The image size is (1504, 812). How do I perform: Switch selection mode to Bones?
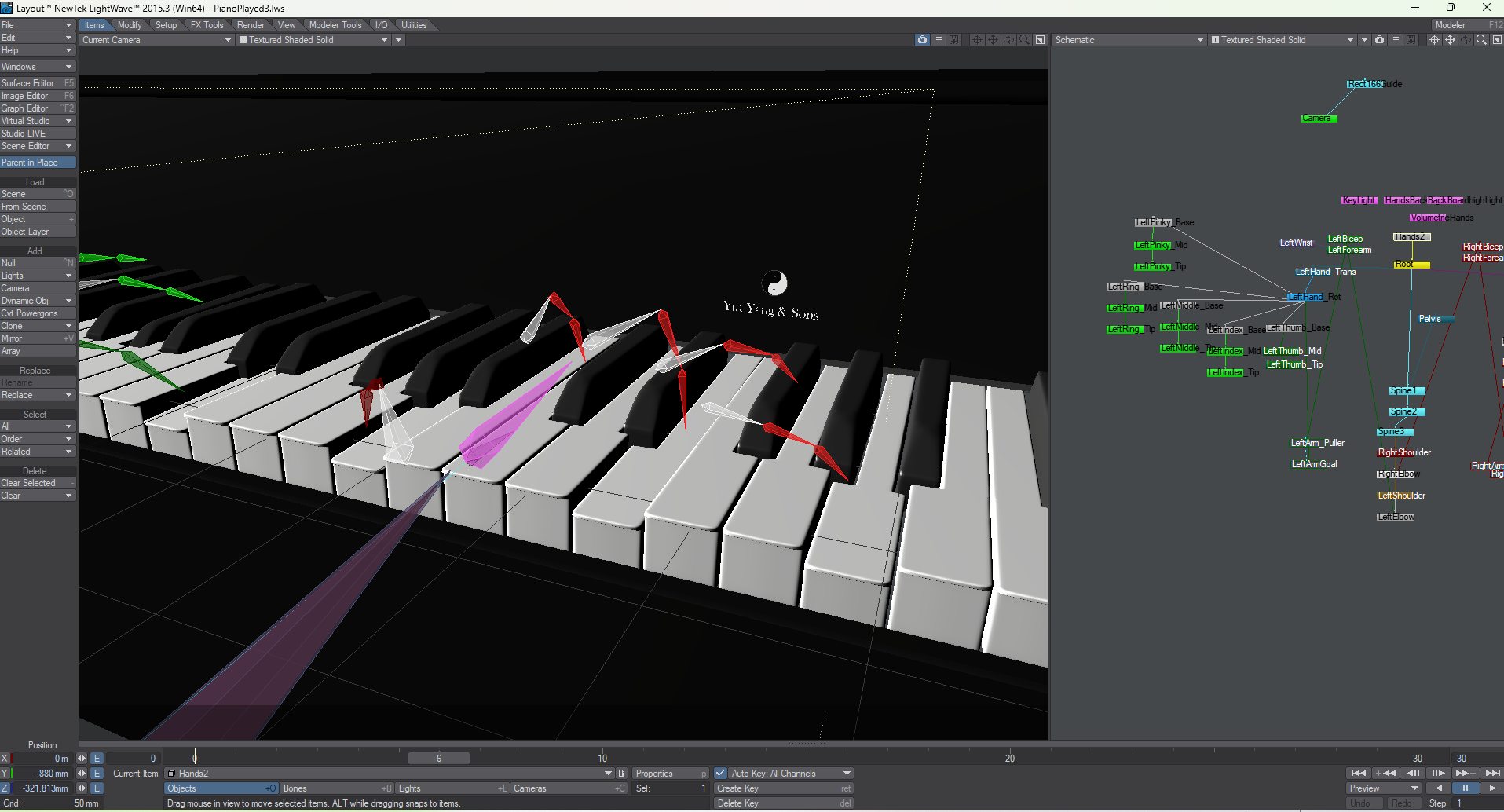click(337, 788)
